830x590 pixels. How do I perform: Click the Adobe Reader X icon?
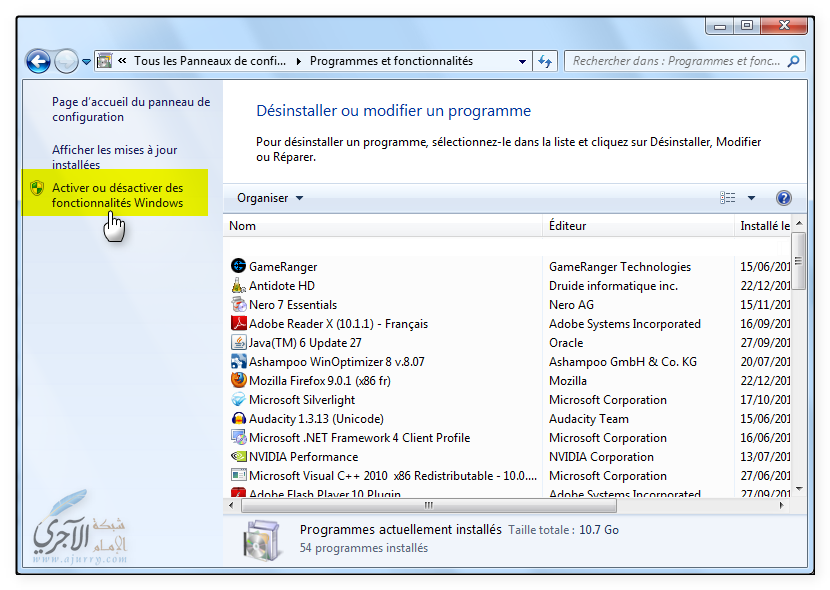(x=239, y=324)
